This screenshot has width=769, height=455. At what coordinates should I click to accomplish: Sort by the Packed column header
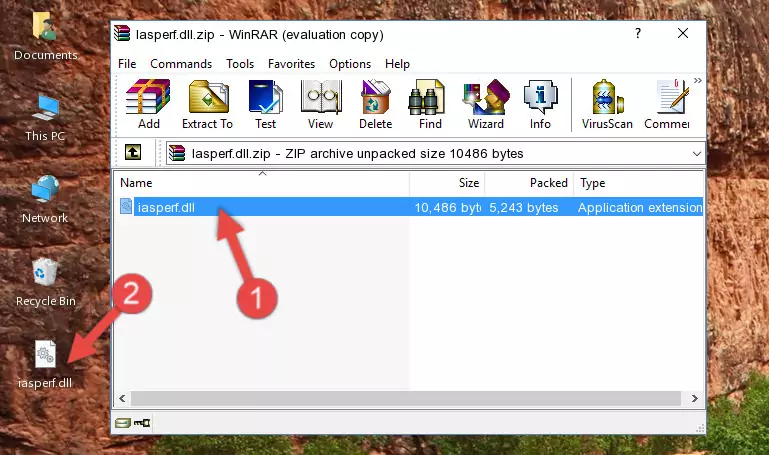(529, 183)
